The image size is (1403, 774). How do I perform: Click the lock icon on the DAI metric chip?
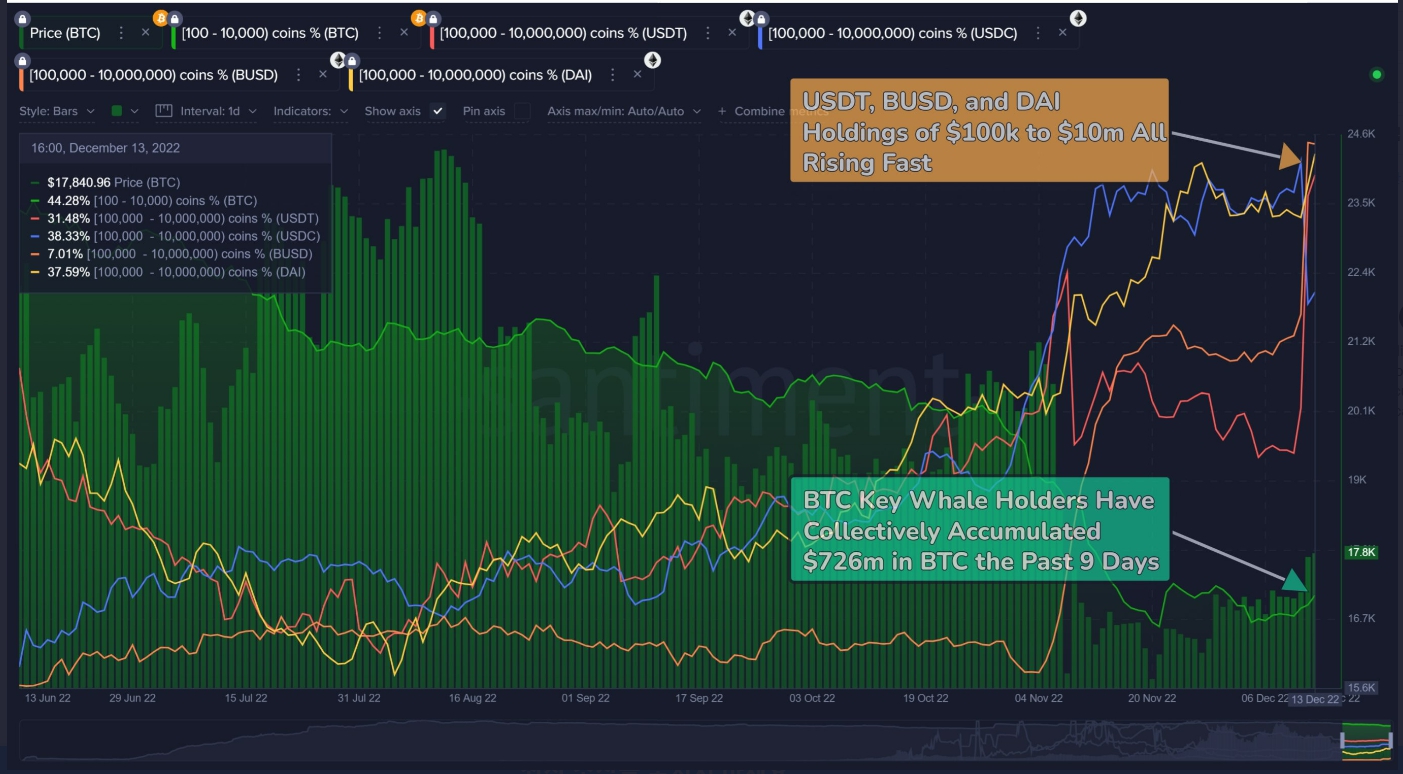[352, 62]
